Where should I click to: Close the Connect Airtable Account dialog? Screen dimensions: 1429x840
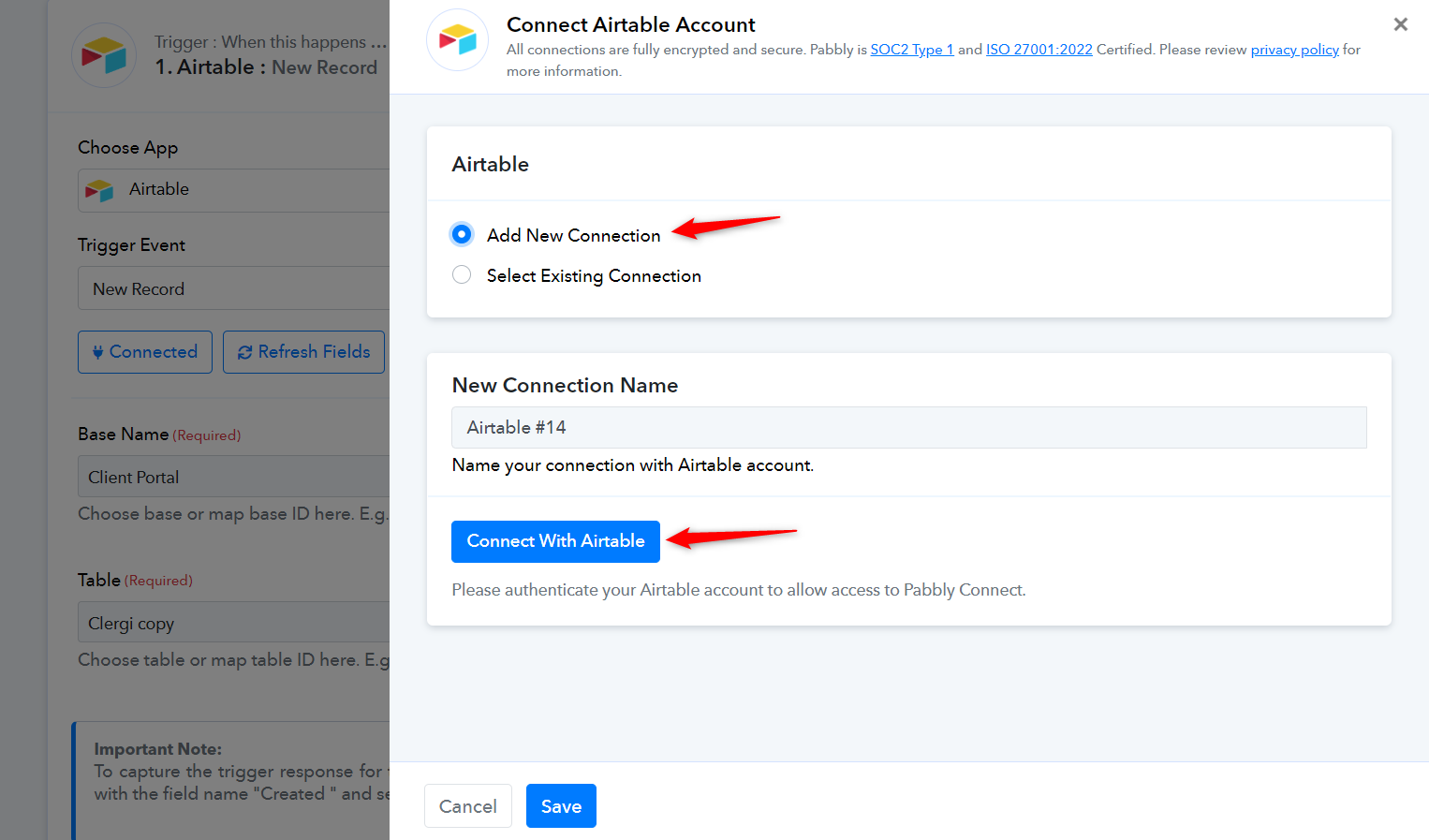pyautogui.click(x=1401, y=24)
